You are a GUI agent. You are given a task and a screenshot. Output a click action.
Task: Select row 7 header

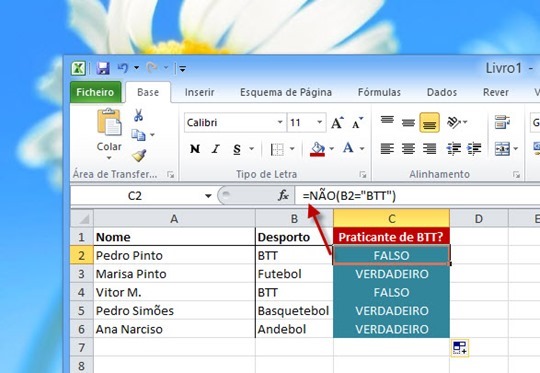coord(82,347)
